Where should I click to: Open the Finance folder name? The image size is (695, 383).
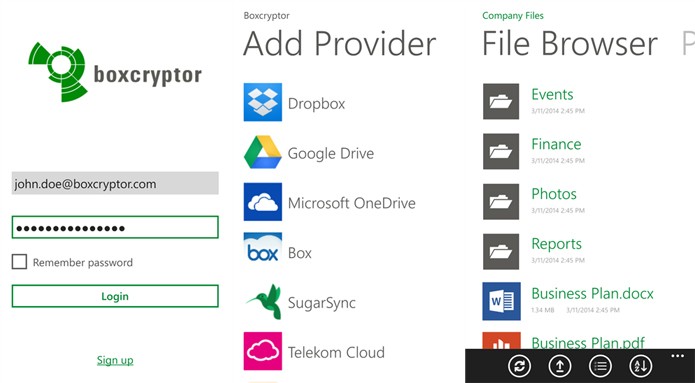click(556, 144)
